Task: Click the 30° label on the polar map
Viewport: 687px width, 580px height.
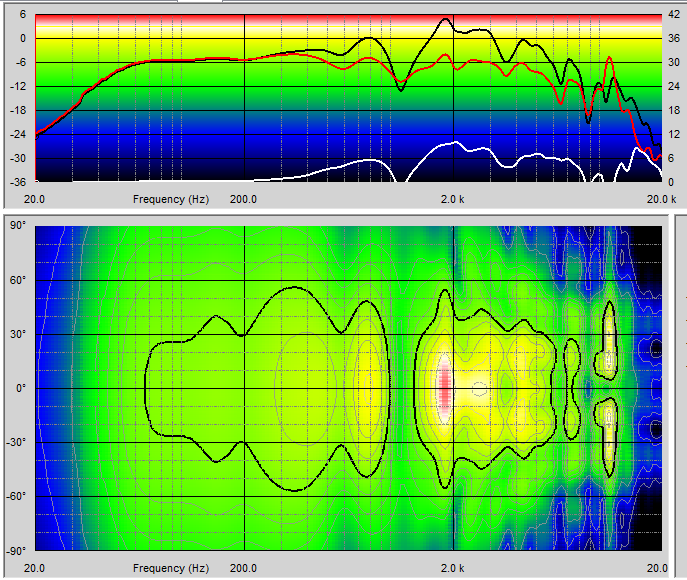Action: [x=18, y=334]
